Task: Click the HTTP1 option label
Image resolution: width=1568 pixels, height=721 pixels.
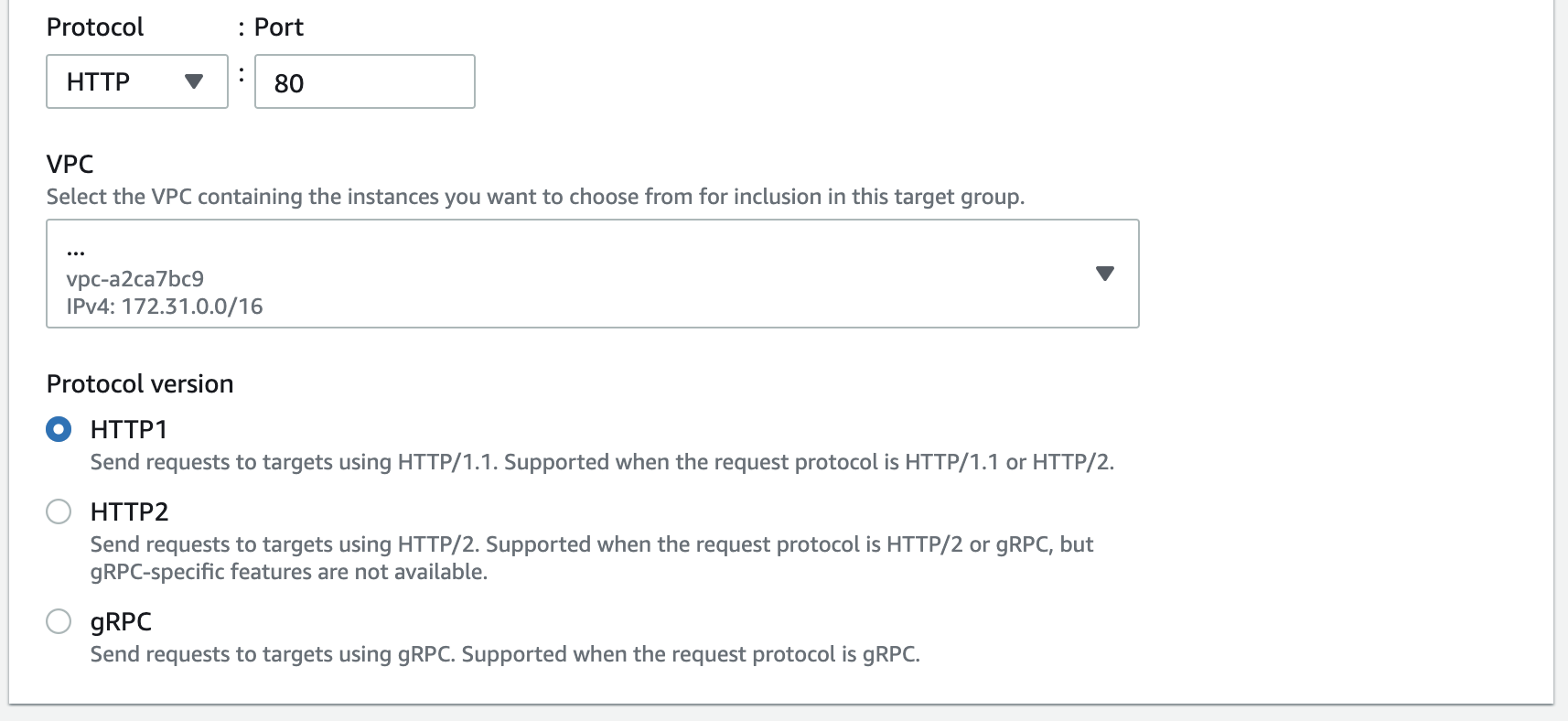Action: coord(129,429)
